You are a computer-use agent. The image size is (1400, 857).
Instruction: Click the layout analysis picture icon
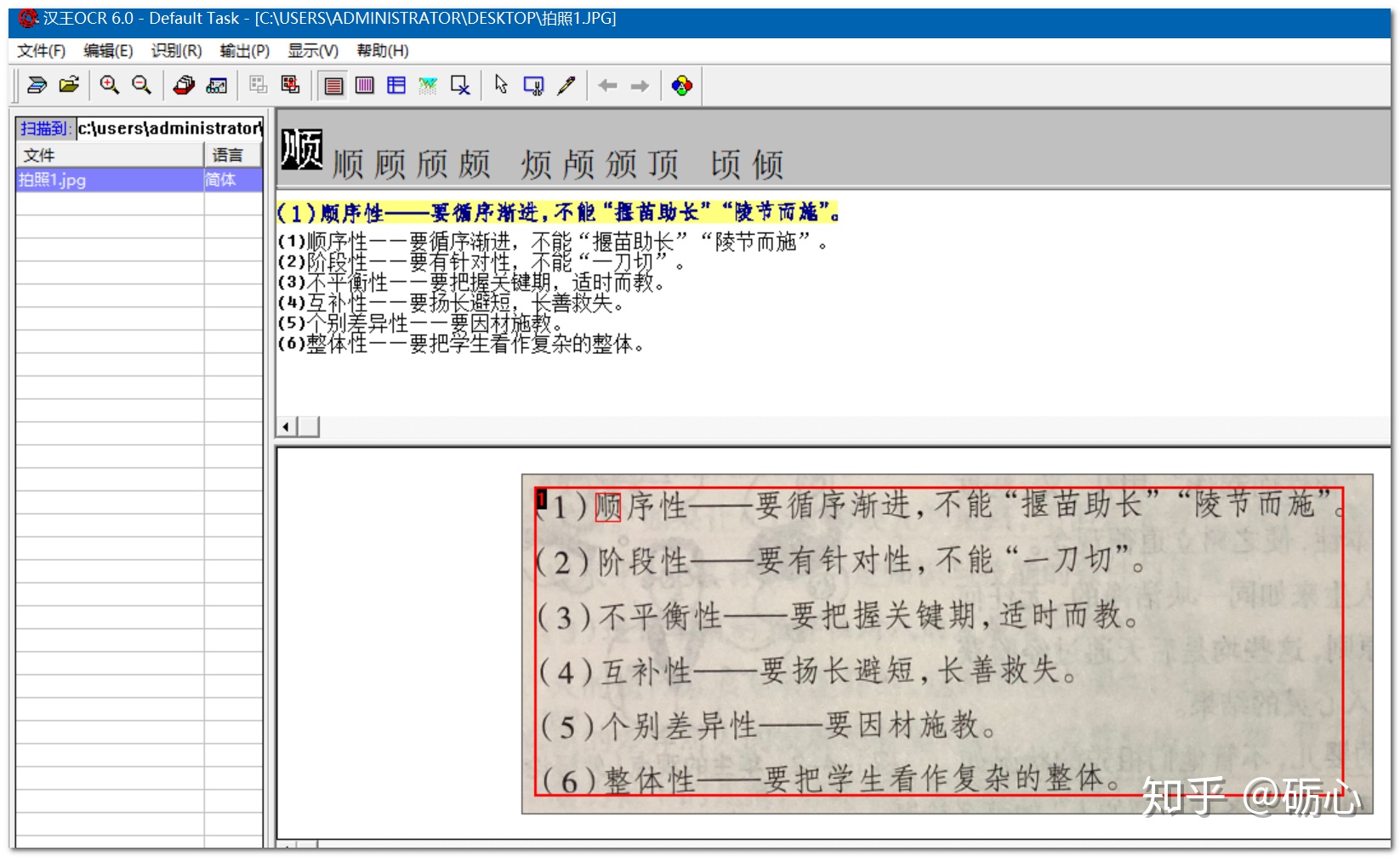pyautogui.click(x=217, y=85)
